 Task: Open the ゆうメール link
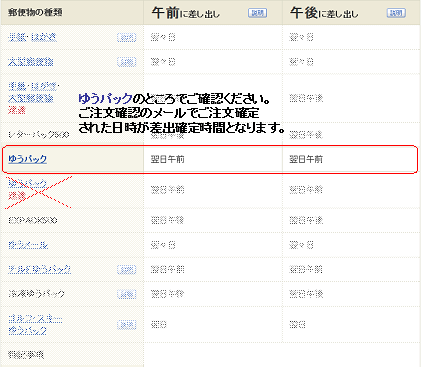pyautogui.click(x=28, y=245)
